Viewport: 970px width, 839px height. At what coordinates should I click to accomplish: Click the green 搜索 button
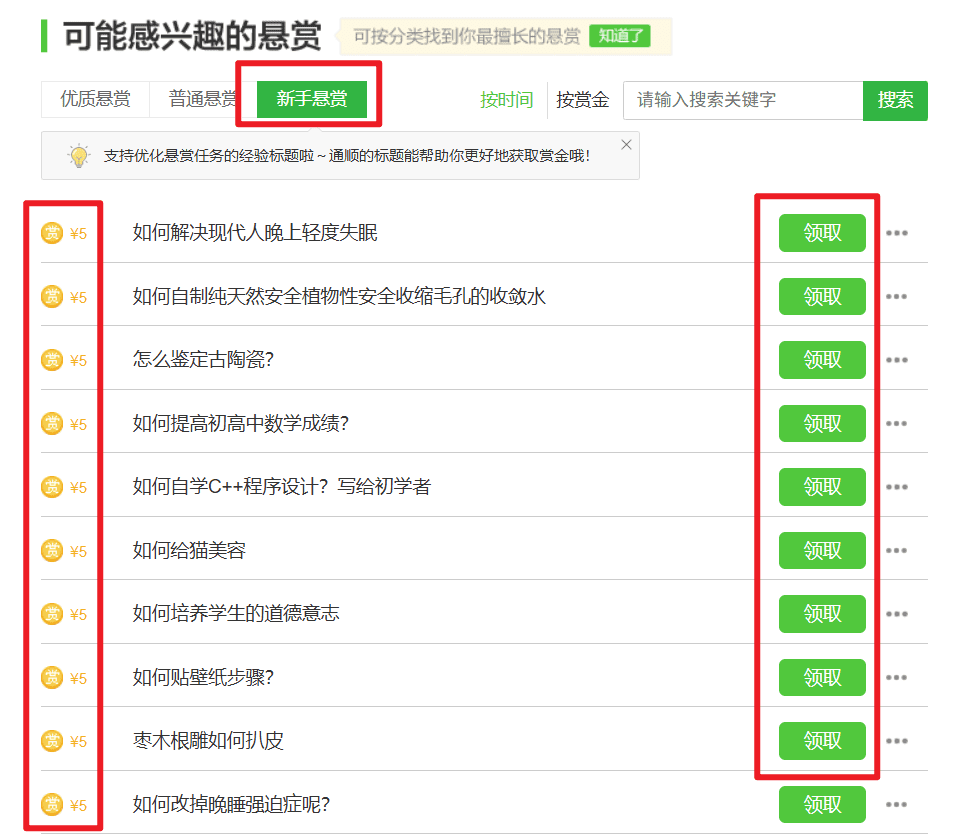pyautogui.click(x=895, y=100)
